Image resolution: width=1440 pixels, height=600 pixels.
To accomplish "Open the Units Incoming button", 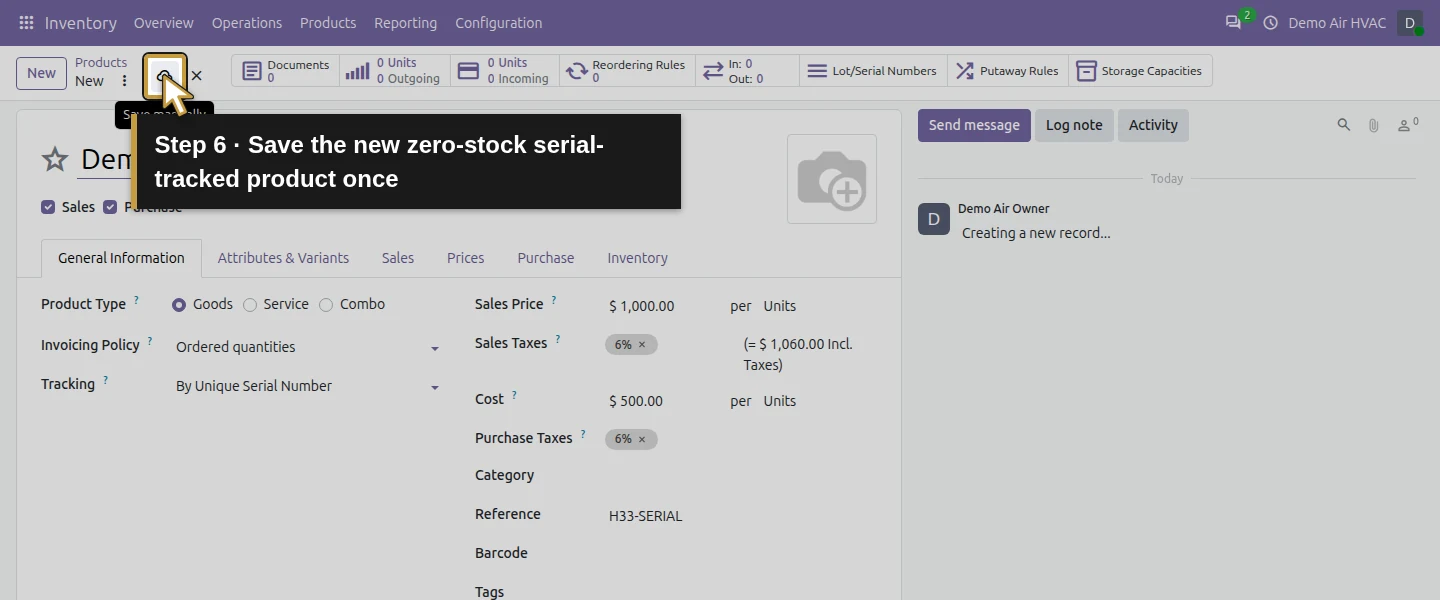I will (505, 71).
